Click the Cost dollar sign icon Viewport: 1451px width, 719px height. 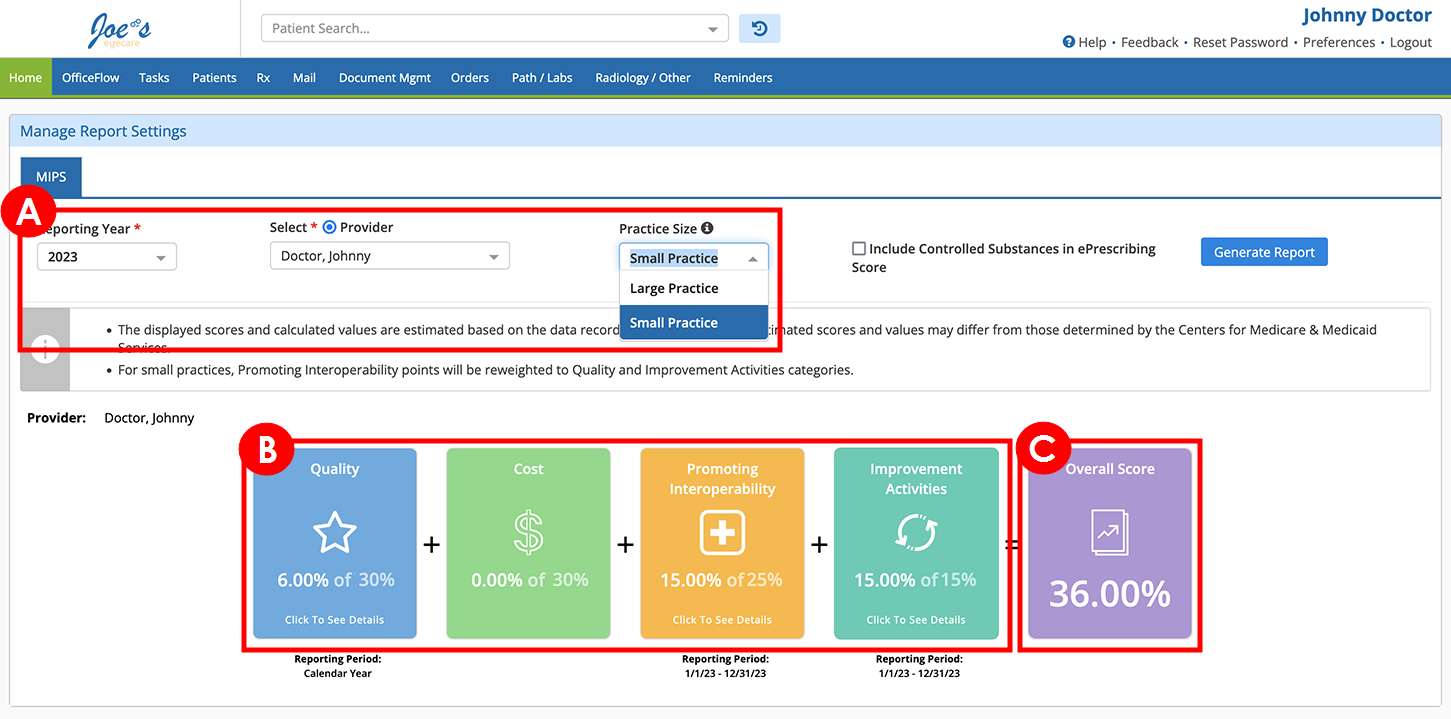[528, 532]
